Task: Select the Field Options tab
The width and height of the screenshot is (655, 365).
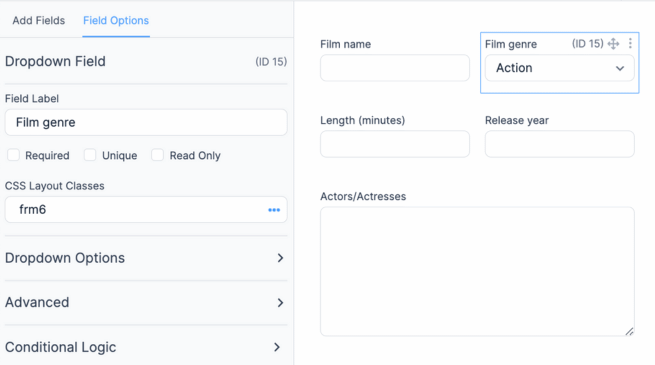Action: pyautogui.click(x=116, y=20)
